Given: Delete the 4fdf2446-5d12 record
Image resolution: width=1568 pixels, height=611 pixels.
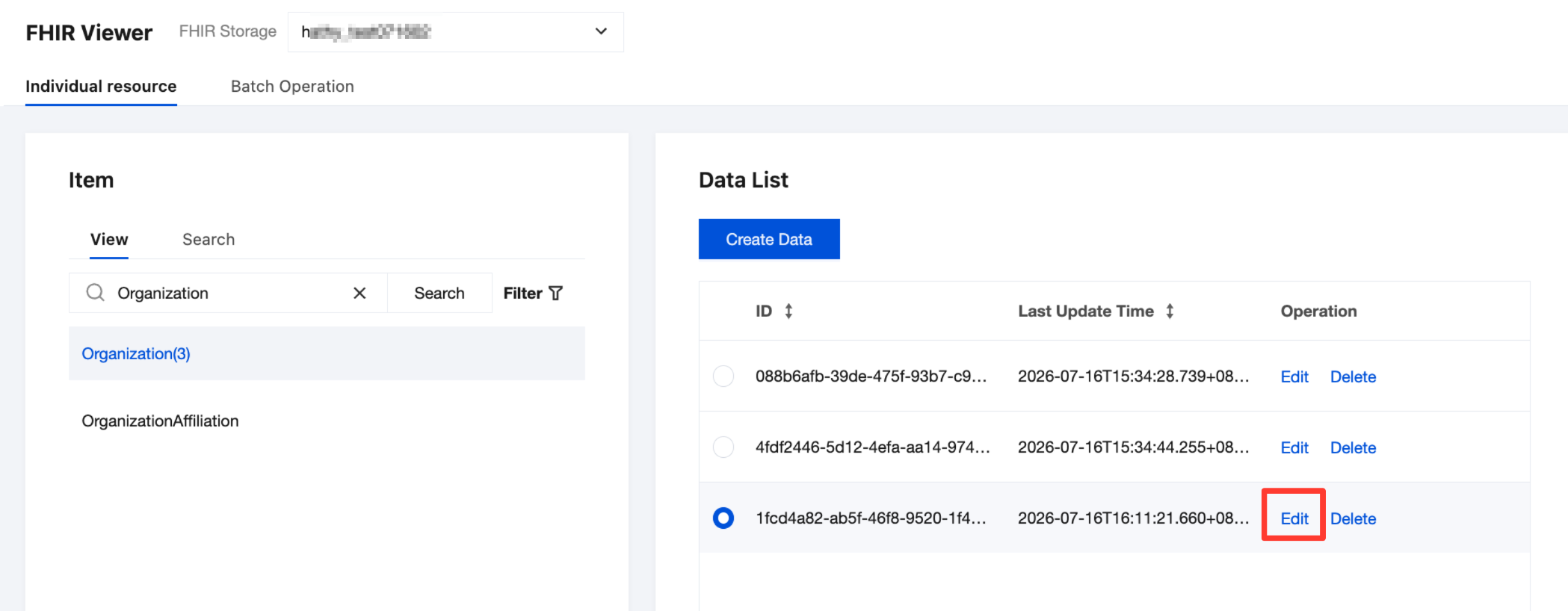Looking at the screenshot, I should click(x=1353, y=447).
